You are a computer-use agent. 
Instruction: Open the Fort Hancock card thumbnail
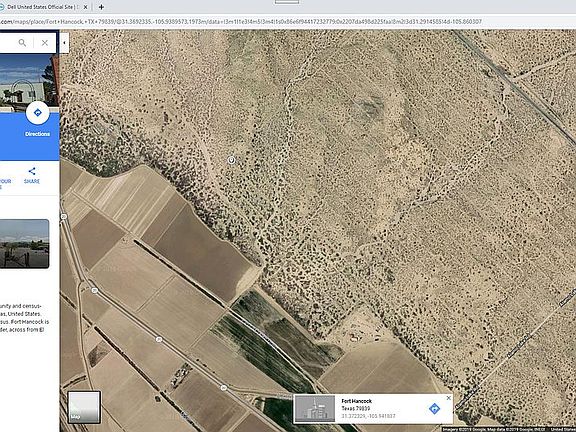[315, 408]
